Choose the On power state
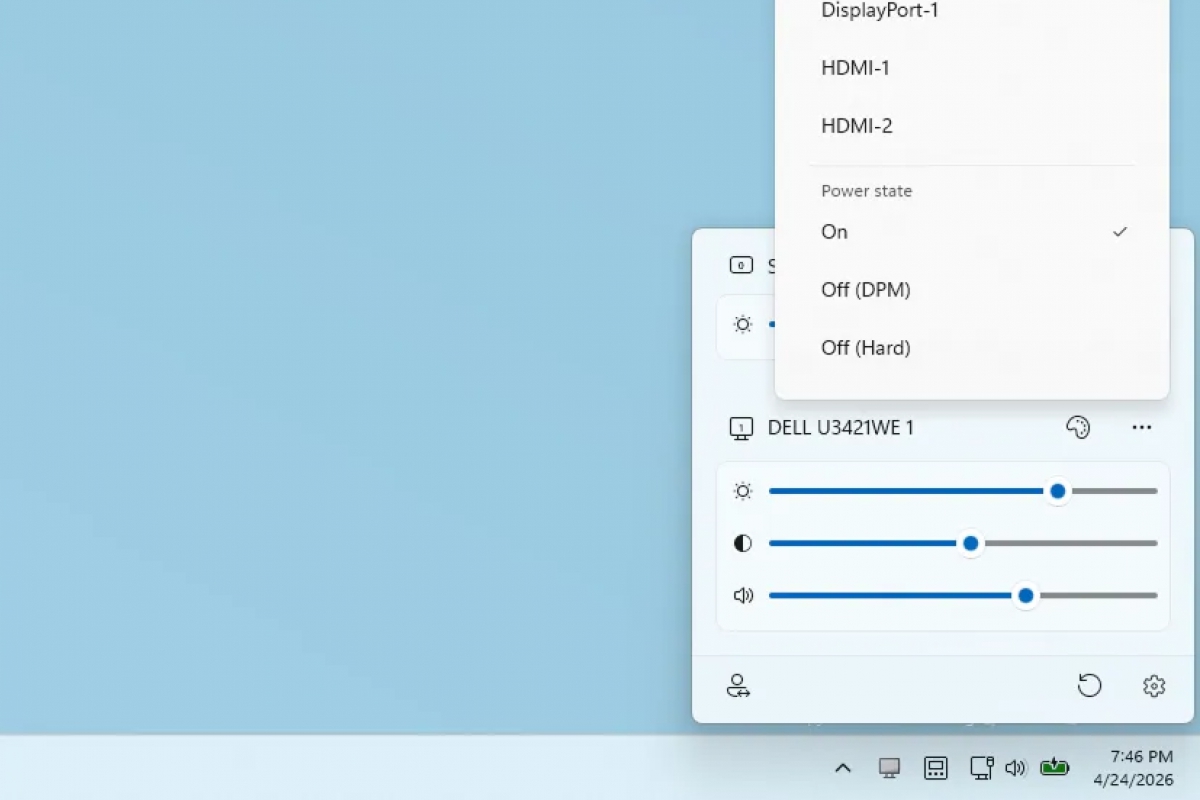 click(x=972, y=232)
